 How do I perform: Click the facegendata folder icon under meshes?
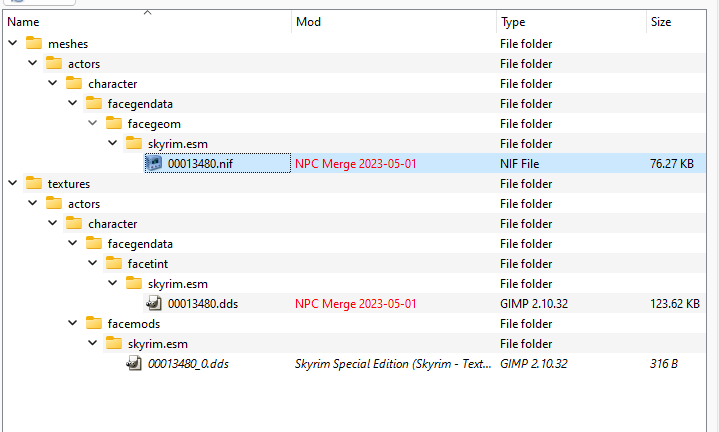click(x=94, y=103)
